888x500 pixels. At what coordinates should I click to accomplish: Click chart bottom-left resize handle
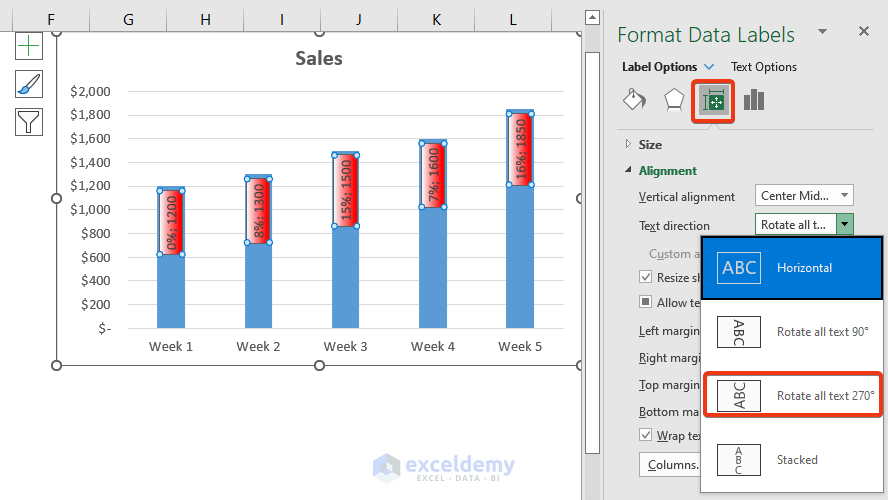coord(56,365)
